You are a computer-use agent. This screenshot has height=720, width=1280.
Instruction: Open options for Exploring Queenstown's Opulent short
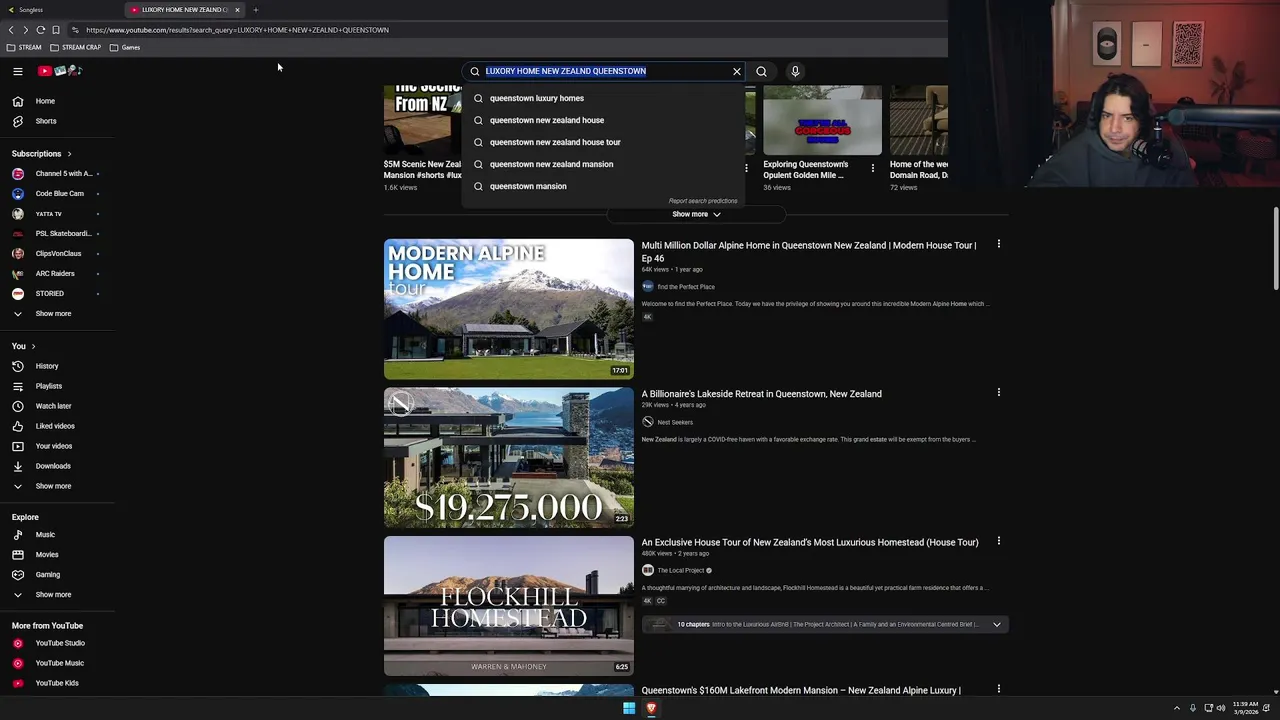coord(872,168)
